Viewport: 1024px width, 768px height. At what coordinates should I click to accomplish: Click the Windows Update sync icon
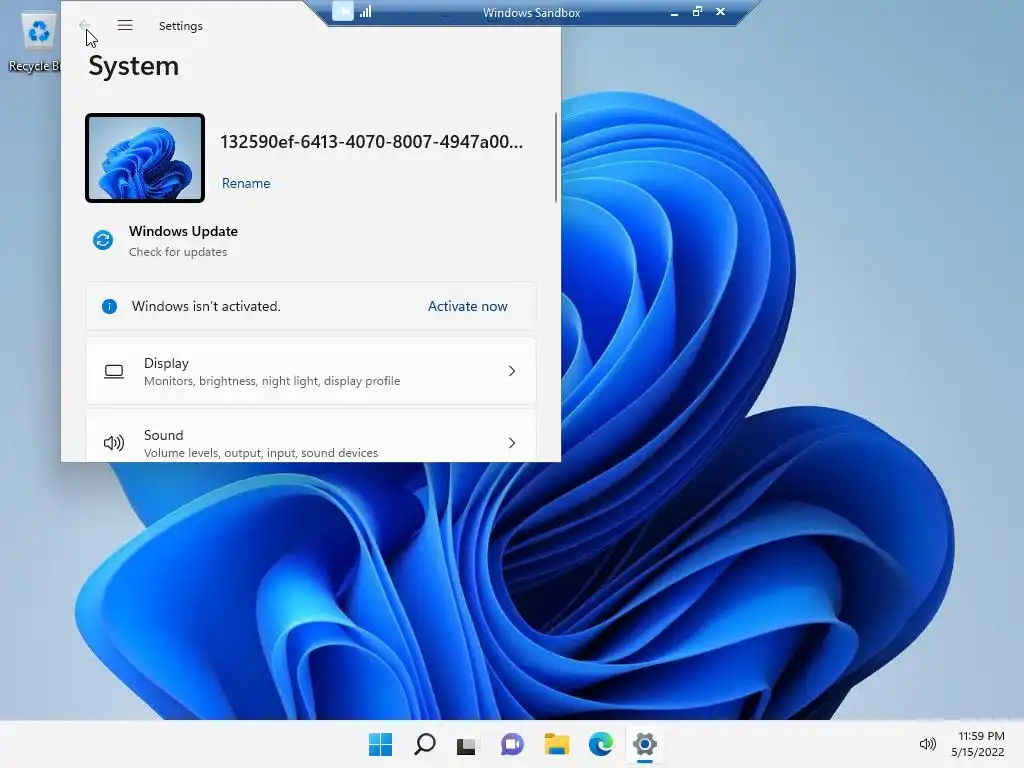(103, 240)
